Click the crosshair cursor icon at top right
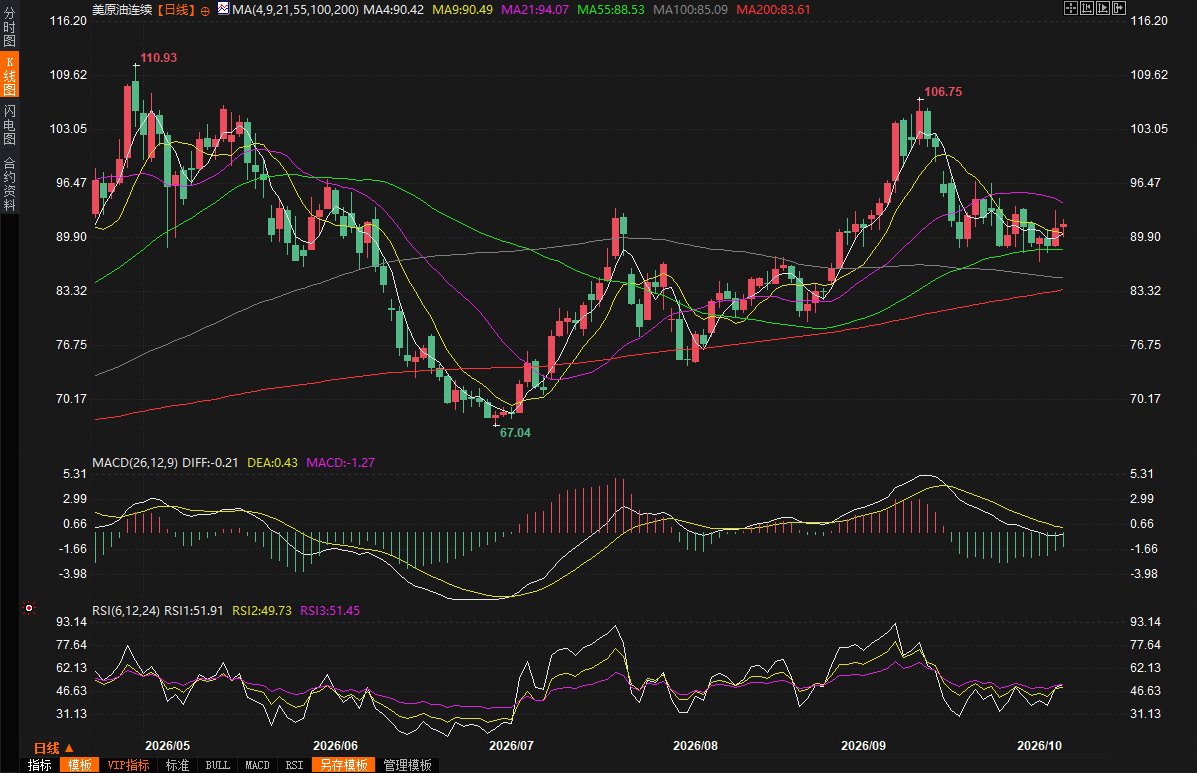 (x=1071, y=8)
